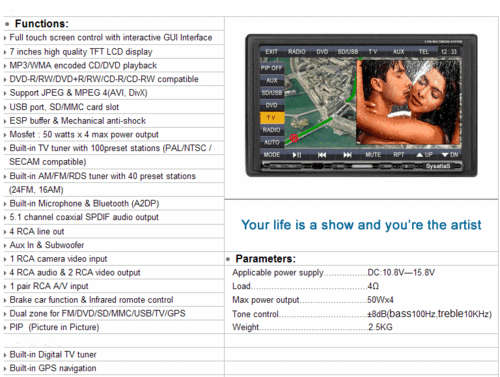Tap the play/pause button on the stereo
The height and width of the screenshot is (377, 500).
point(297,155)
